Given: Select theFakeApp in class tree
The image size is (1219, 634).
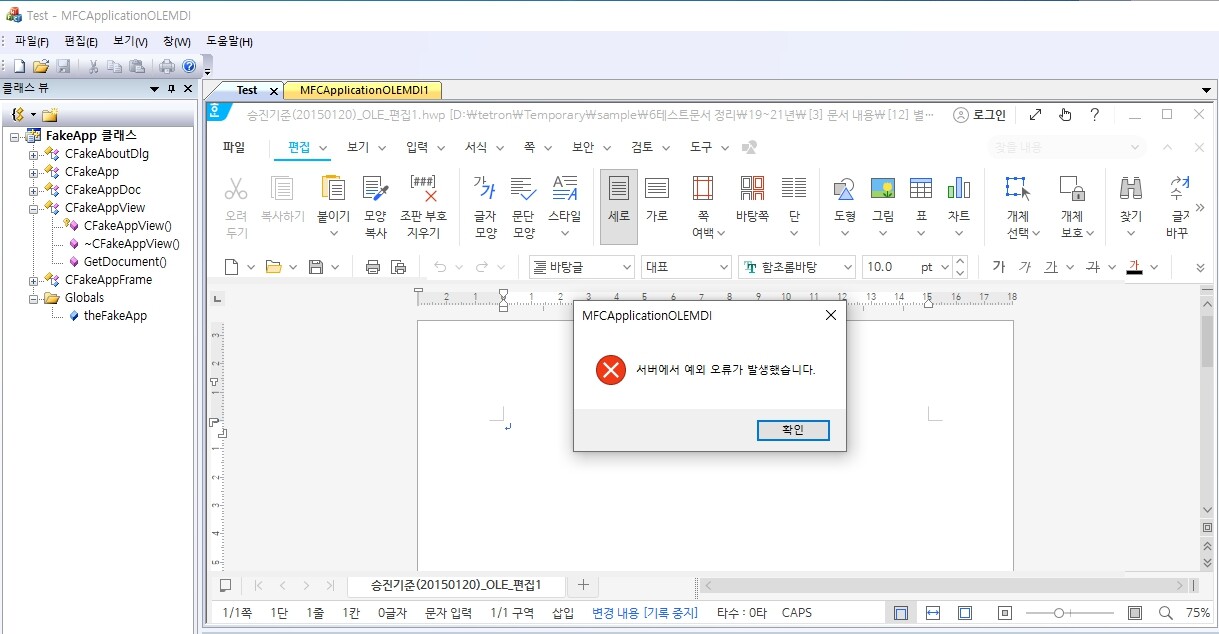Looking at the screenshot, I should tap(115, 316).
